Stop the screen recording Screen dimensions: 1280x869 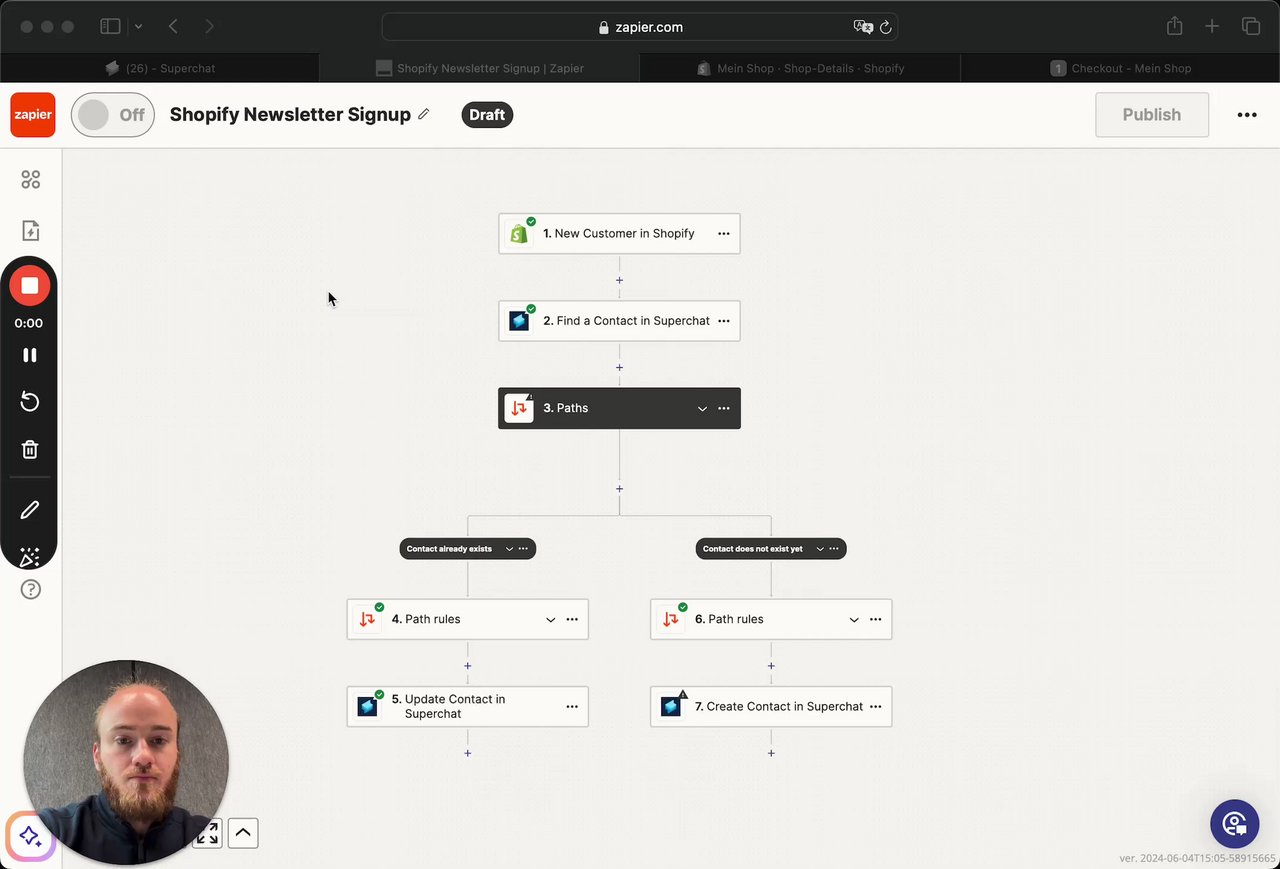tap(30, 286)
